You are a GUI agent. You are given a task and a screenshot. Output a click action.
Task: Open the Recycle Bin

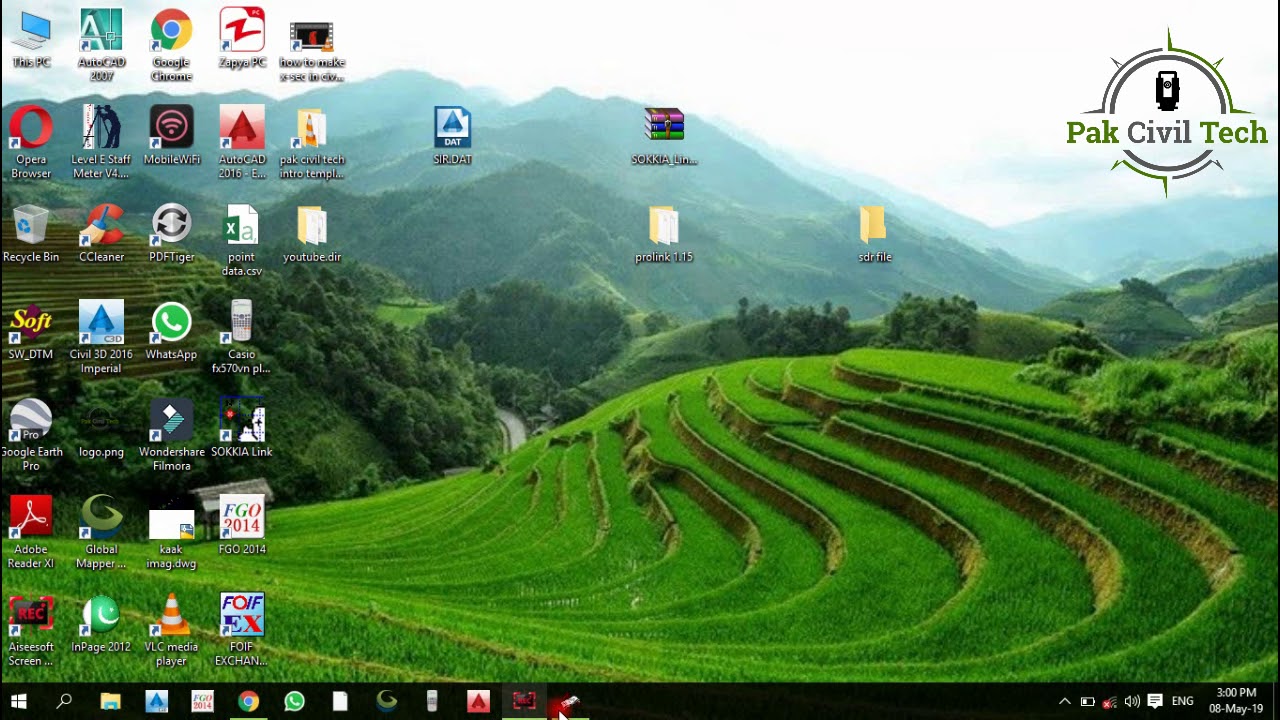point(31,234)
